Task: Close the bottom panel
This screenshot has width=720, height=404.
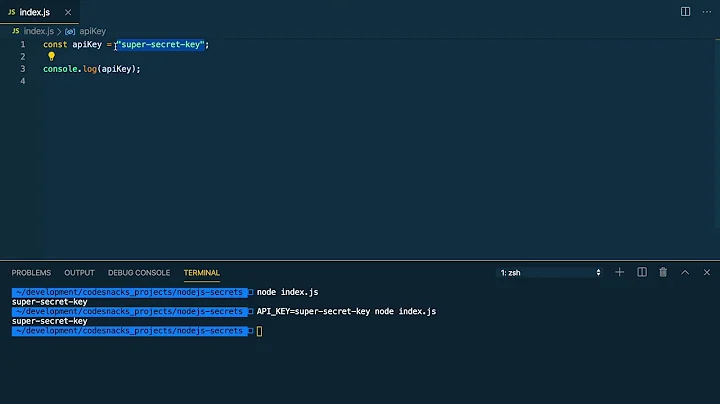Action: coord(707,273)
